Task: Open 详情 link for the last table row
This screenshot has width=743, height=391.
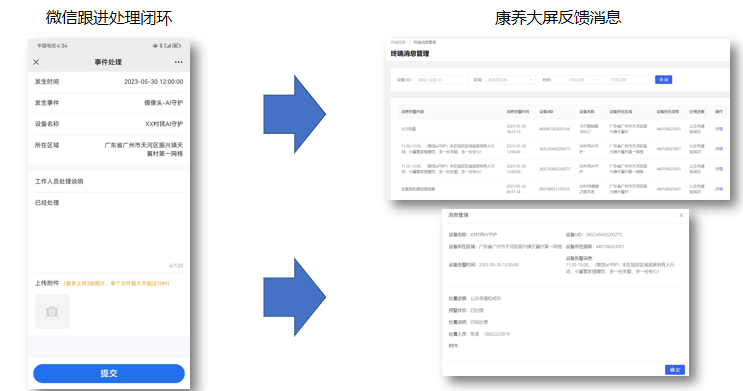Action: click(719, 189)
